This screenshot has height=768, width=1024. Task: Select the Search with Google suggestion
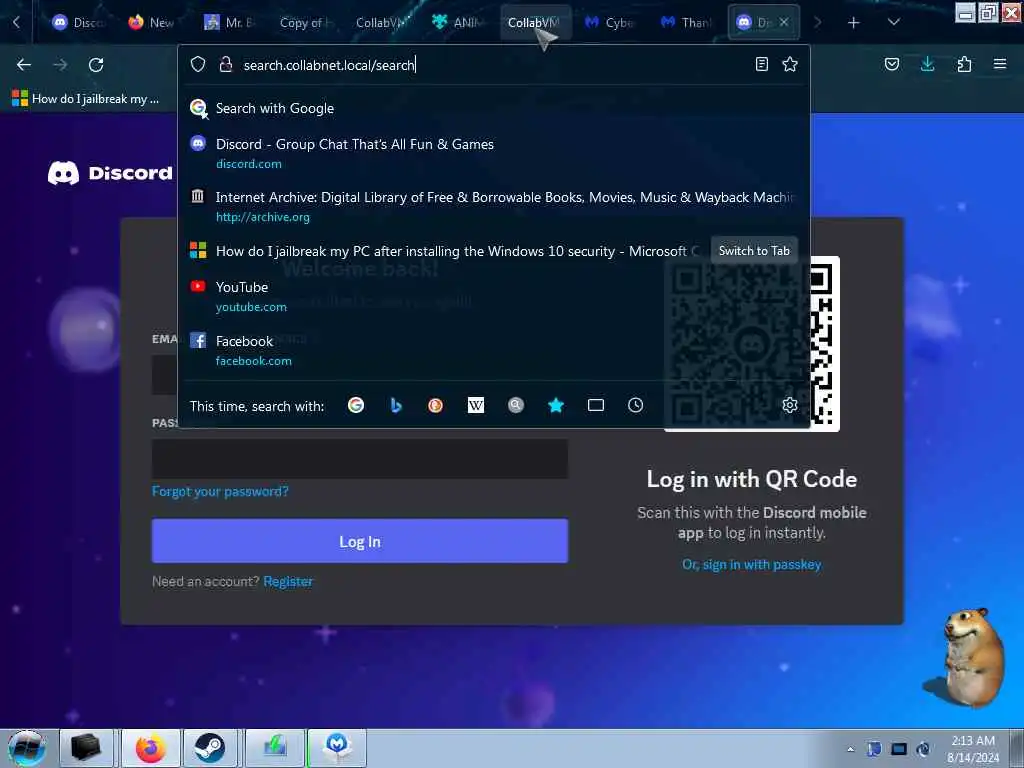[494, 108]
